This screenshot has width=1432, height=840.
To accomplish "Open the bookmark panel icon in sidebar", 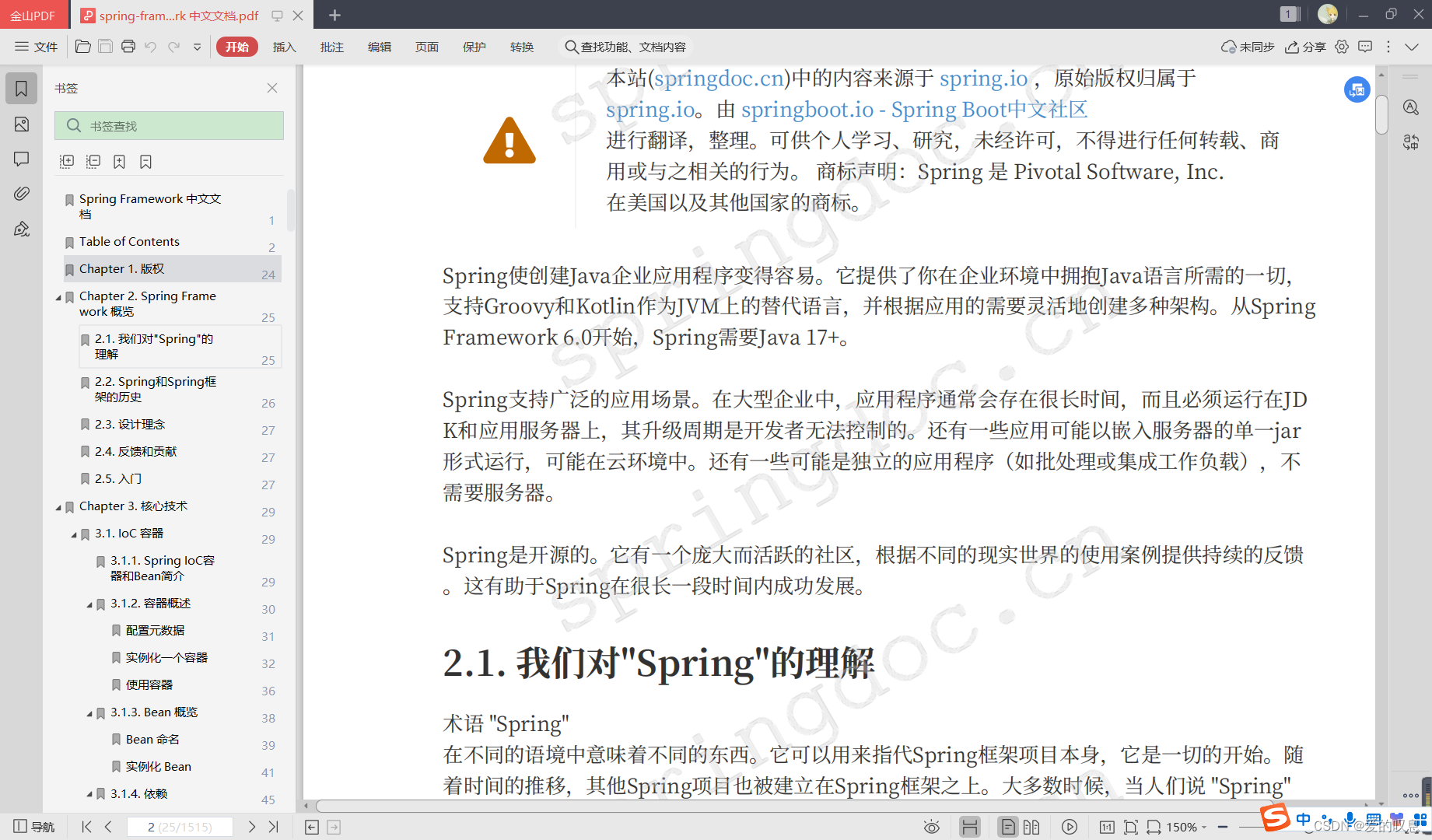I will (21, 88).
